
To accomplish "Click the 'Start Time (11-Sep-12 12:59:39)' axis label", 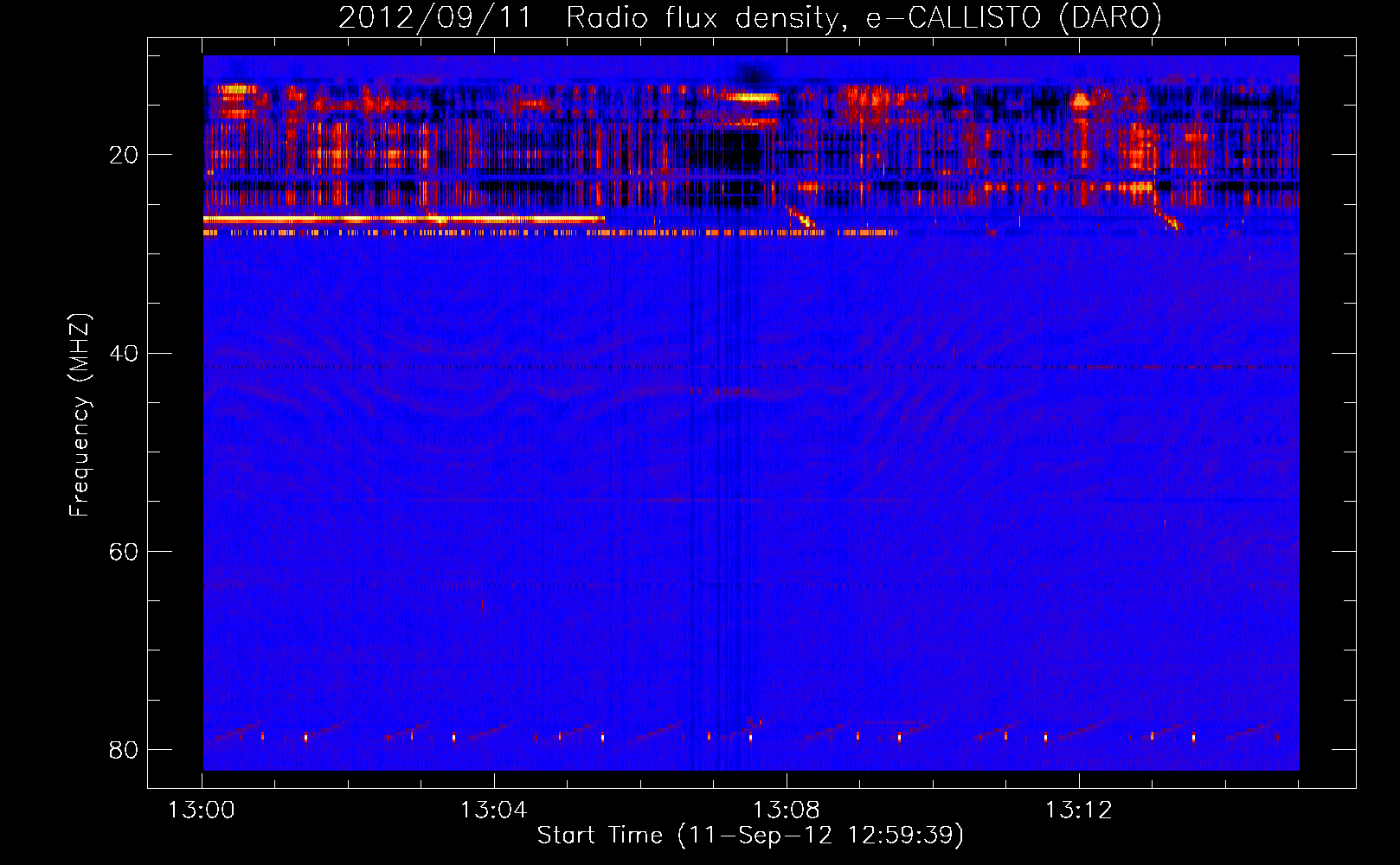I will 750,836.
